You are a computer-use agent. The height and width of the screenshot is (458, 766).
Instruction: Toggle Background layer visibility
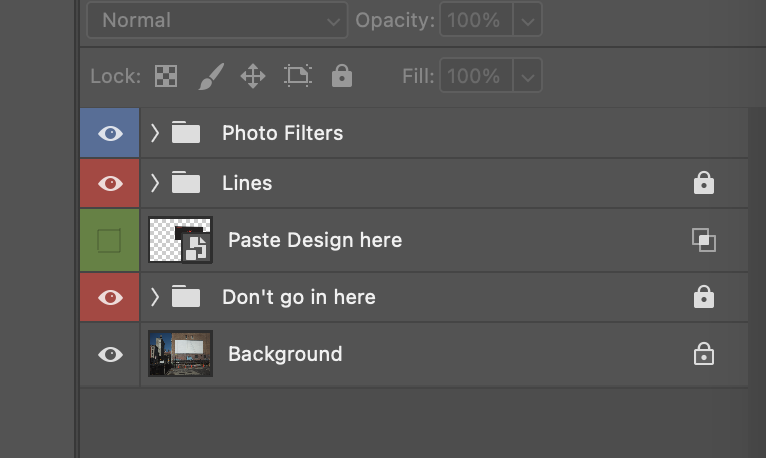tap(110, 354)
